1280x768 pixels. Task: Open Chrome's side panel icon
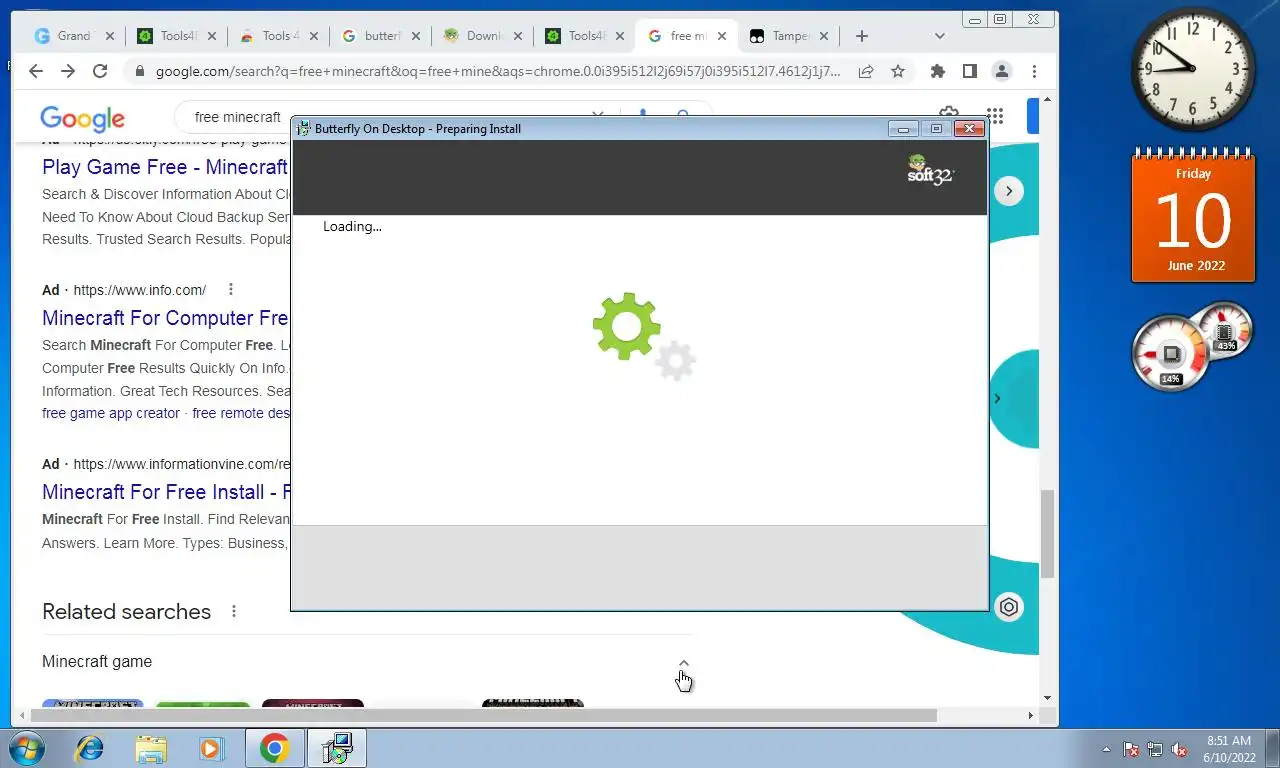coord(969,71)
